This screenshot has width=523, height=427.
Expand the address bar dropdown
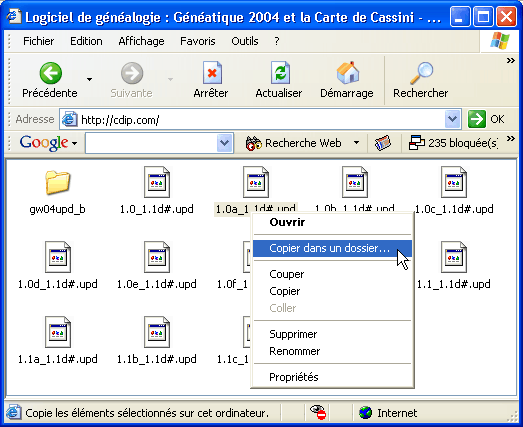(452, 119)
